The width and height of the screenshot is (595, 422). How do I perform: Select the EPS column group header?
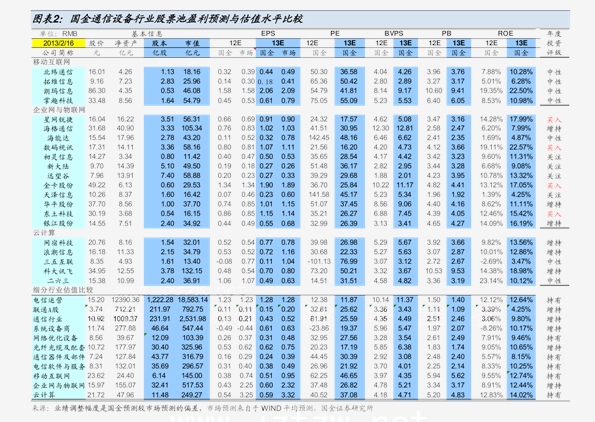(268, 33)
